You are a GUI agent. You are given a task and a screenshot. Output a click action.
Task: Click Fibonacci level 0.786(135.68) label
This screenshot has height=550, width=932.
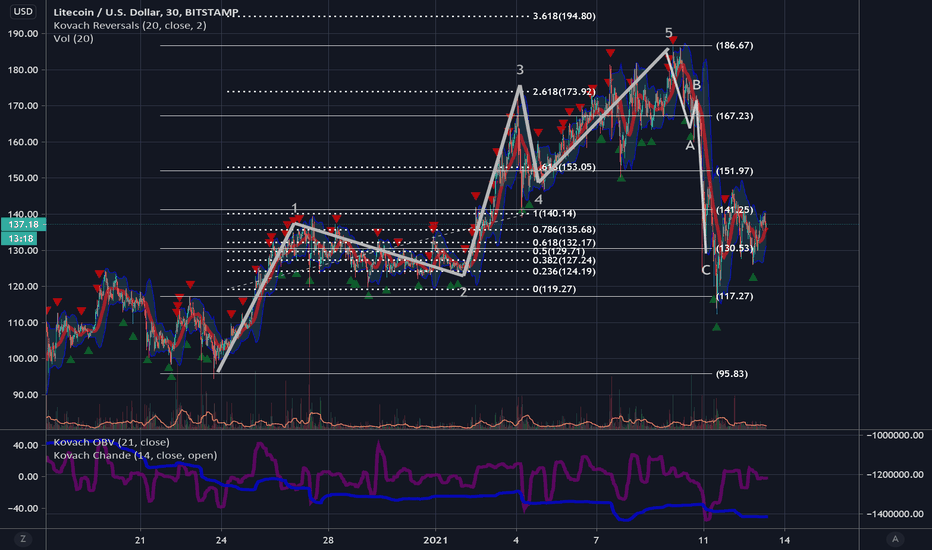point(563,230)
